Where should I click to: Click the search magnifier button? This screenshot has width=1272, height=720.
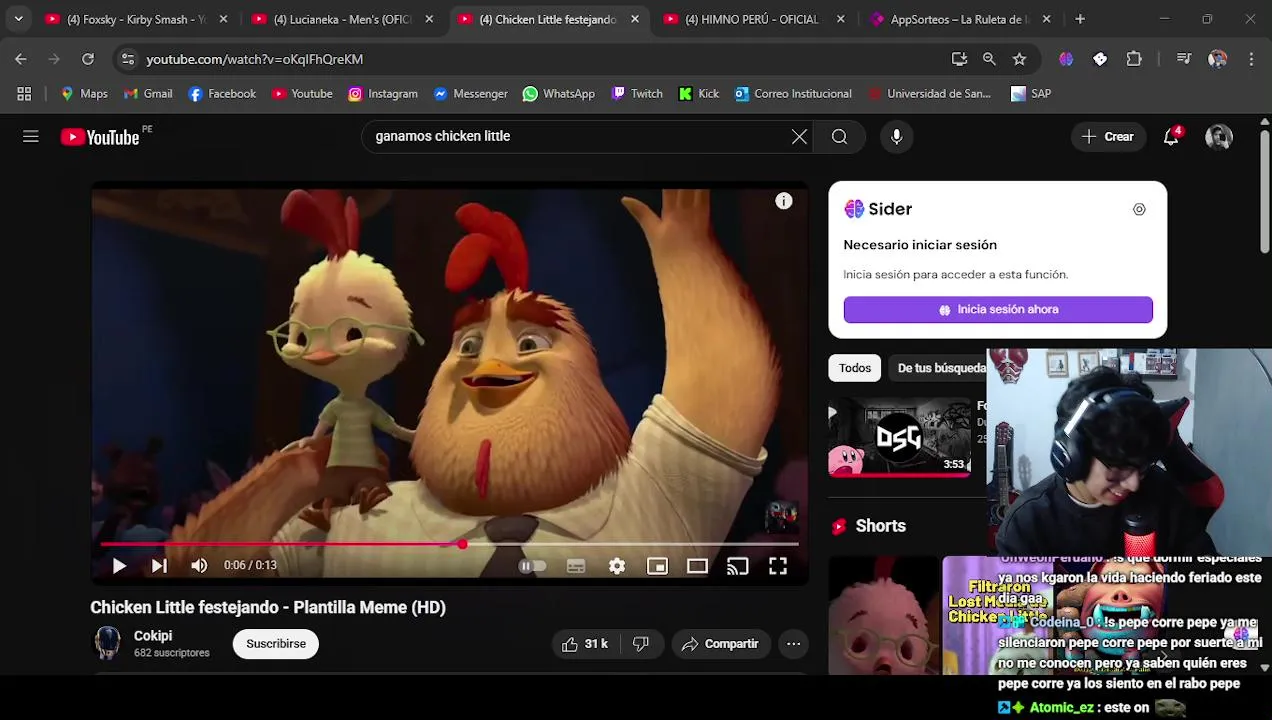point(839,137)
